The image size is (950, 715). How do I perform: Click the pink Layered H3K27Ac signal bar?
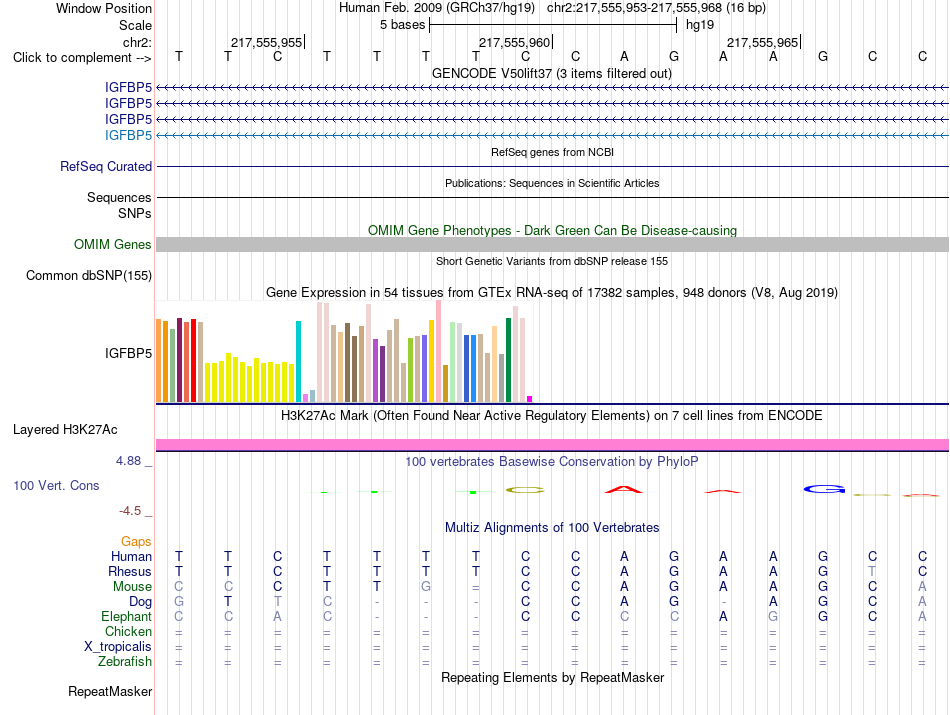(553, 445)
